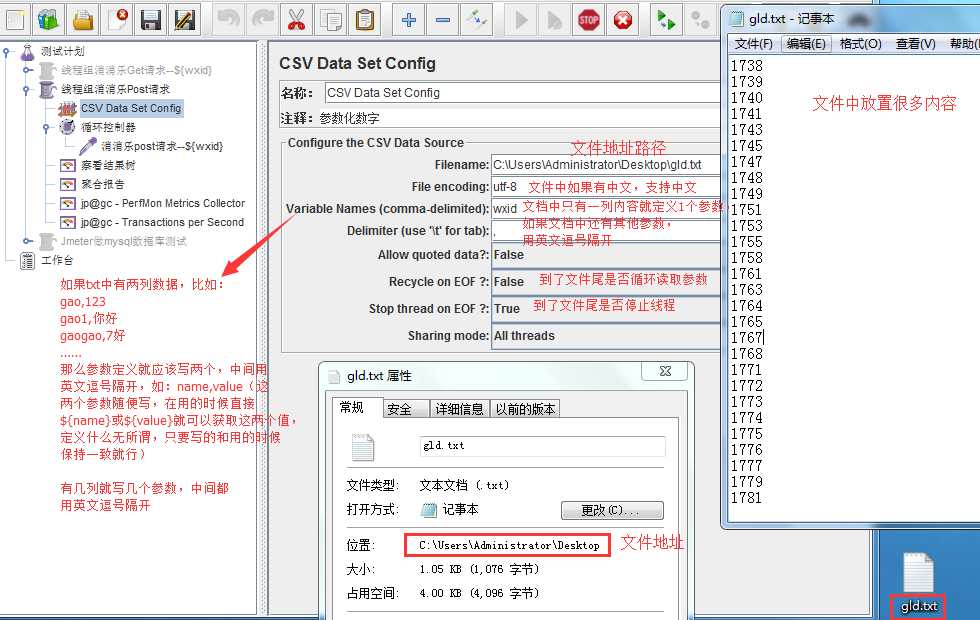
Task: Expand all with the plus icon
Action: tap(409, 19)
